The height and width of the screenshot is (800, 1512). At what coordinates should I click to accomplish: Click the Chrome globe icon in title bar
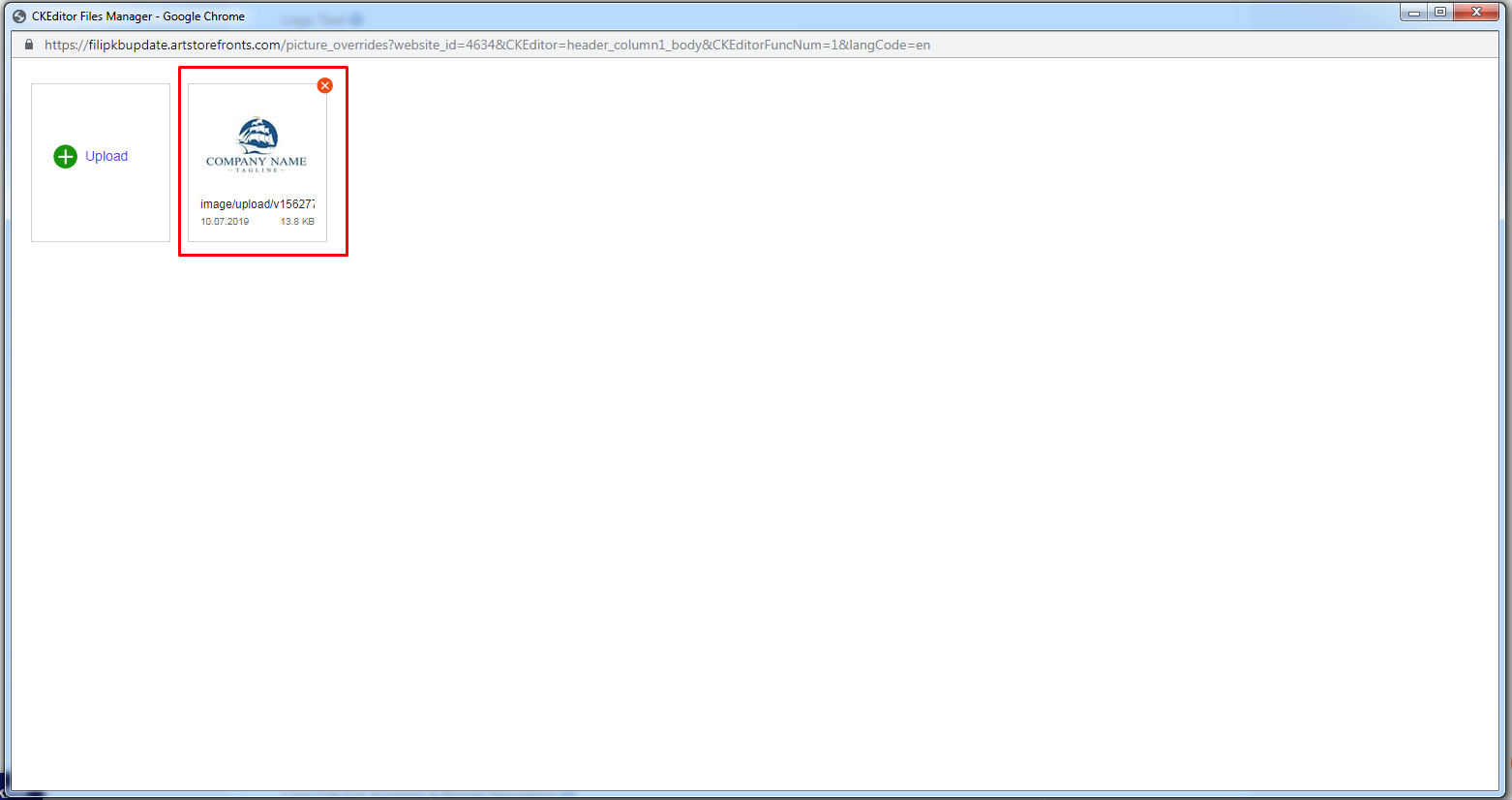[x=19, y=16]
